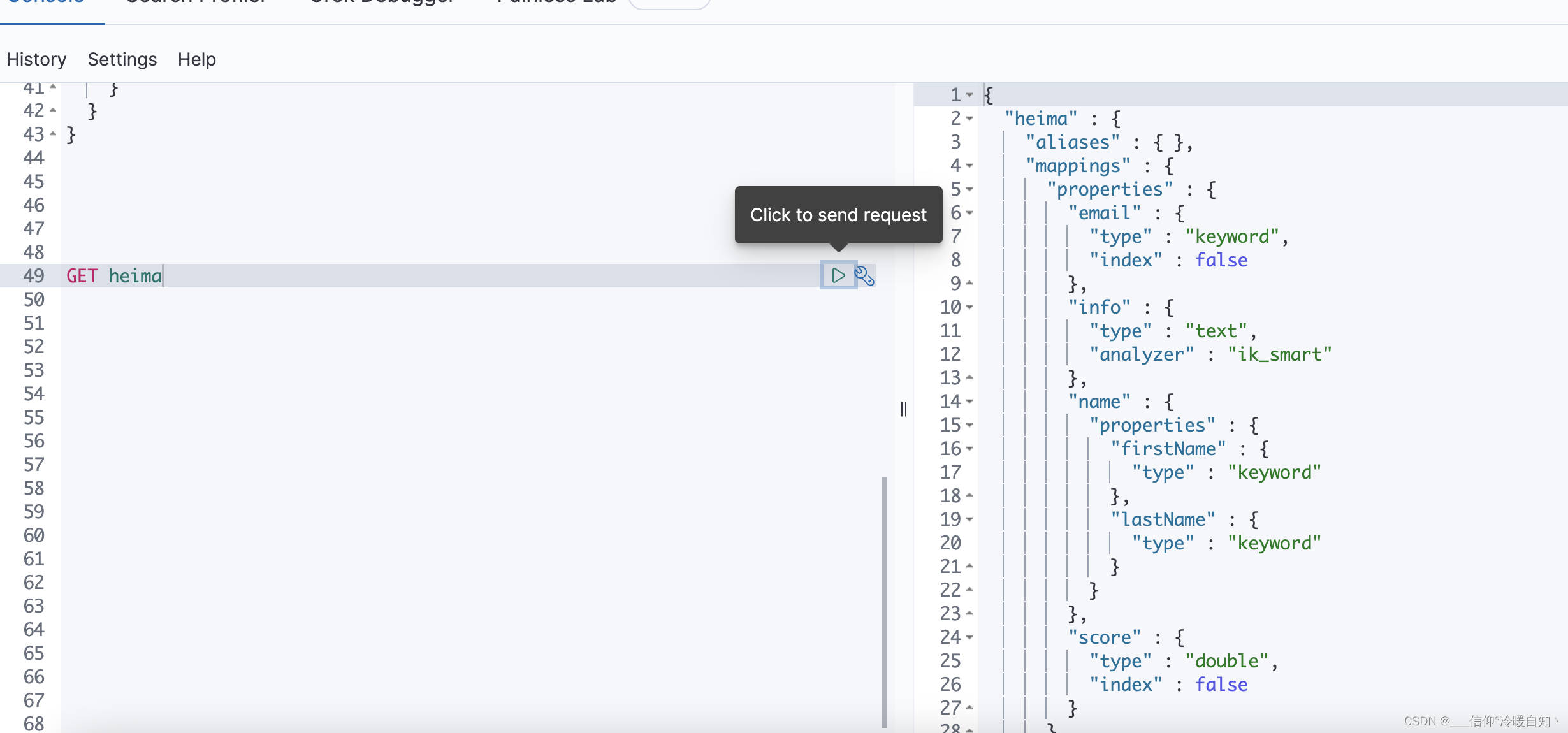The image size is (1568, 733).
Task: Fold the "lastName" block at output line 19
Action: click(969, 519)
